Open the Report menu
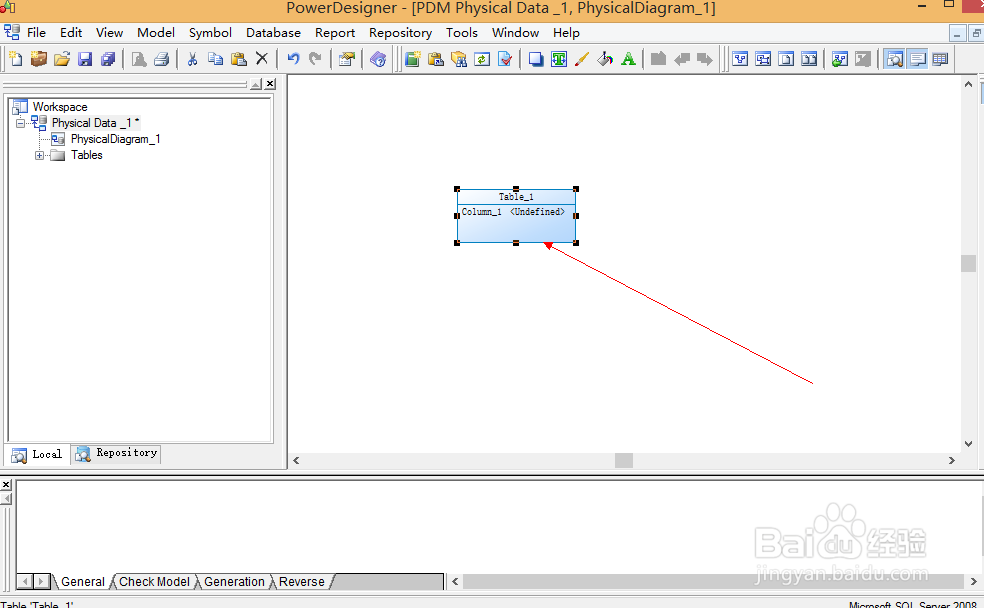984x608 pixels. point(334,33)
